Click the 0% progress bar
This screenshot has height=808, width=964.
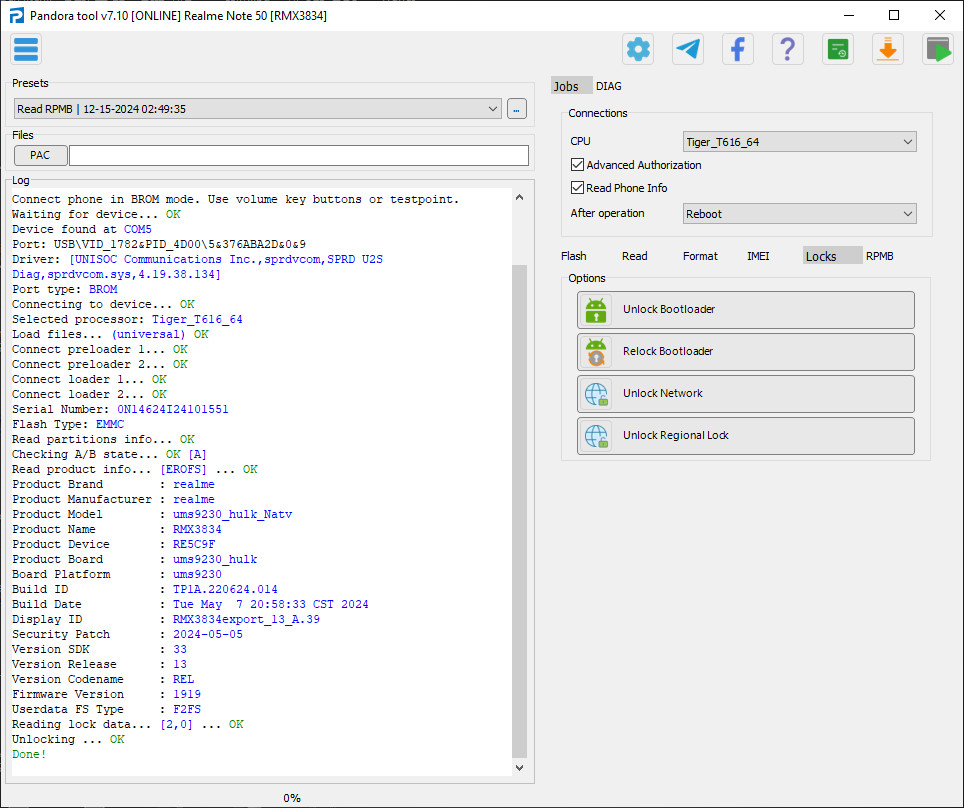(x=291, y=798)
